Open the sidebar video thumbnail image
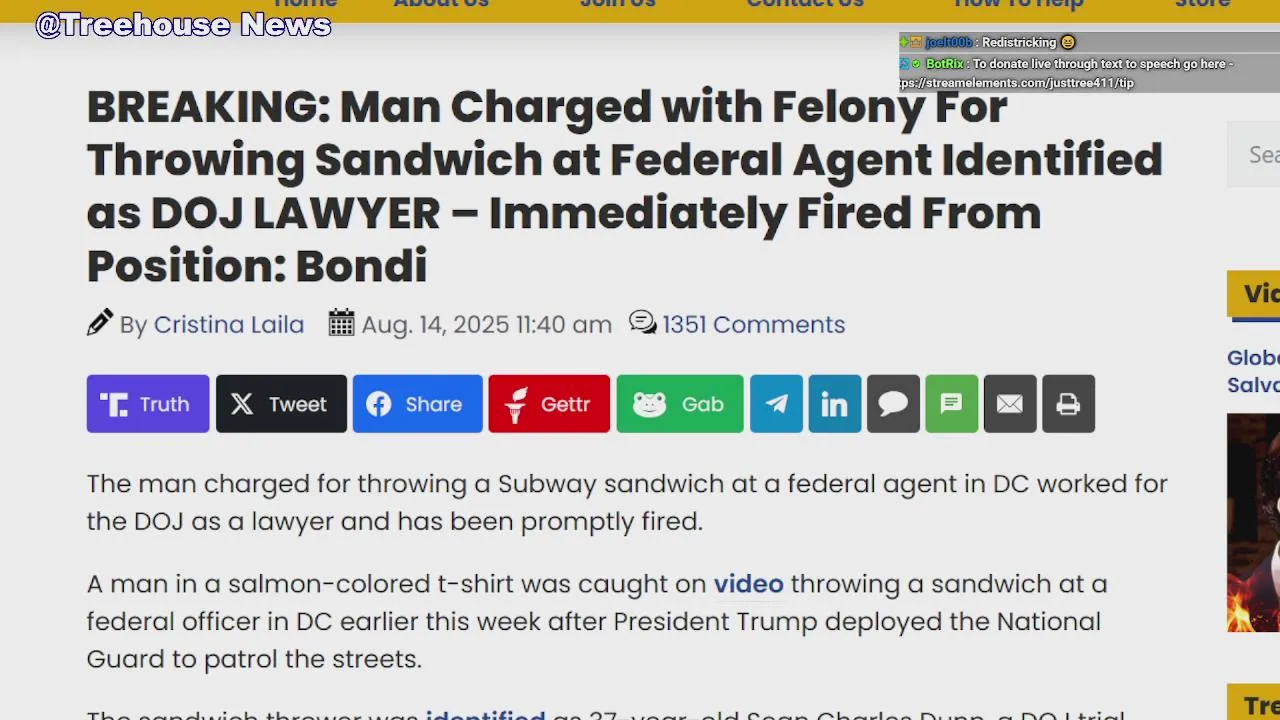This screenshot has height=720, width=1280. point(1254,523)
